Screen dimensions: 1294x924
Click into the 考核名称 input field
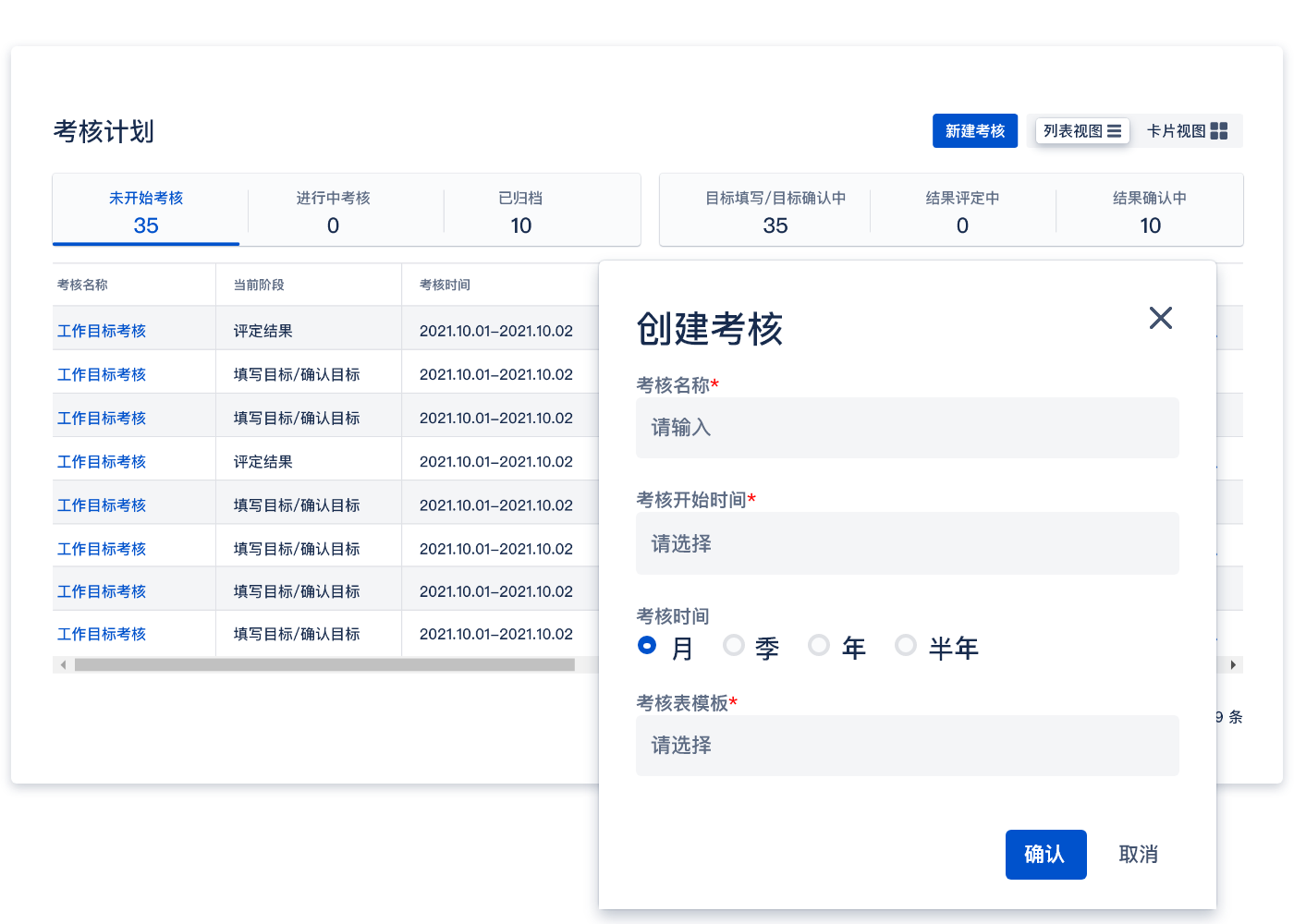(x=907, y=428)
